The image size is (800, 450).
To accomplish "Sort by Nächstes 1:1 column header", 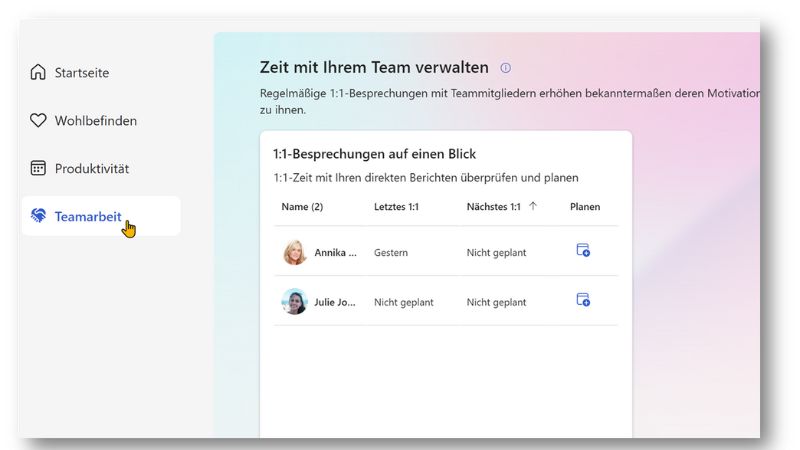I will point(493,207).
